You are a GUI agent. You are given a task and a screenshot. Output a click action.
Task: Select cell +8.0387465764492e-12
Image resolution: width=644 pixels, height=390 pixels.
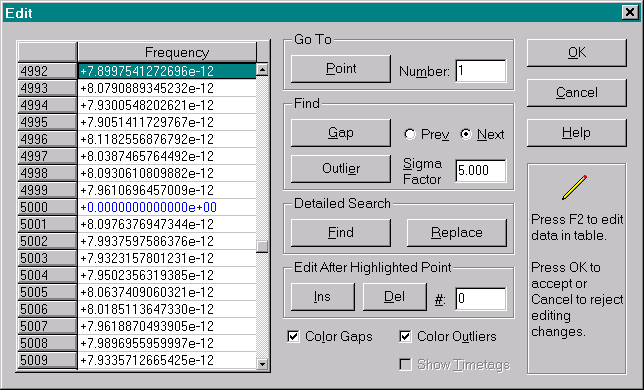(x=167, y=156)
